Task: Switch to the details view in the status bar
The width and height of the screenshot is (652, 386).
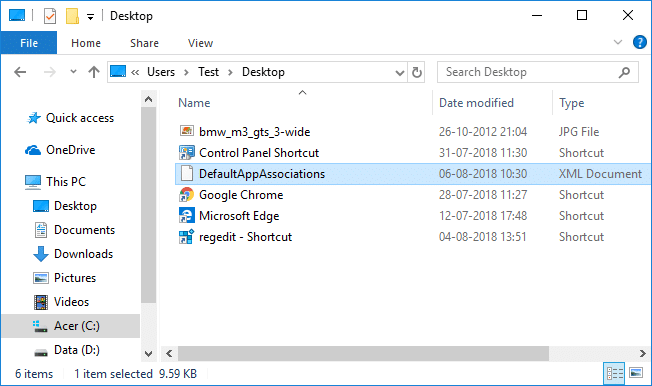Action: 615,373
